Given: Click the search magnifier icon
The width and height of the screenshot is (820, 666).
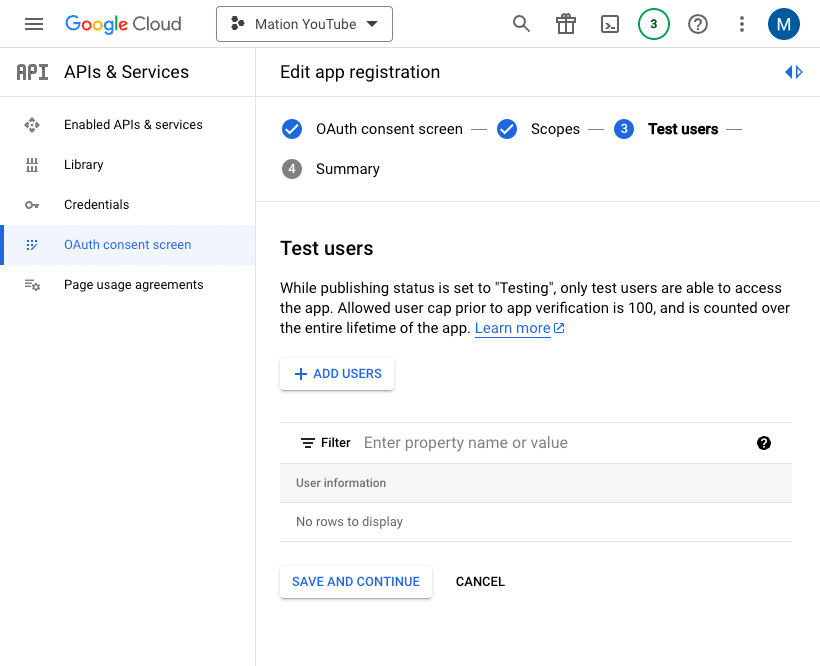Looking at the screenshot, I should pos(521,24).
